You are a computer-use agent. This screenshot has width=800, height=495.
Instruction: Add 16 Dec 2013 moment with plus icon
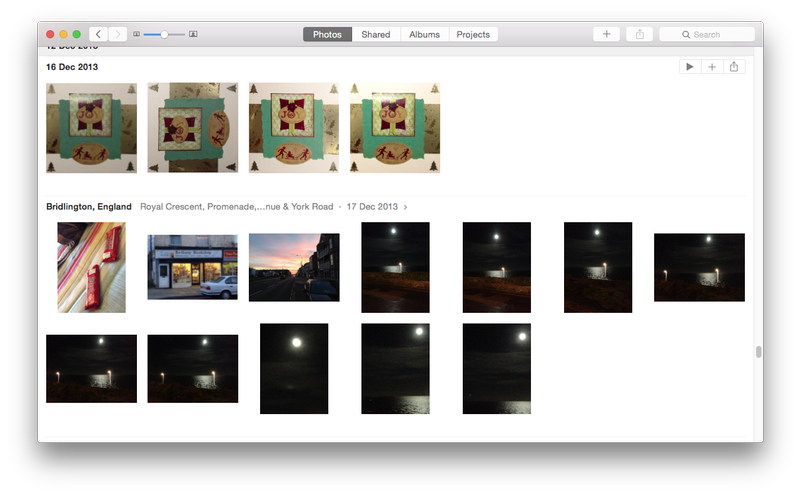(x=712, y=67)
